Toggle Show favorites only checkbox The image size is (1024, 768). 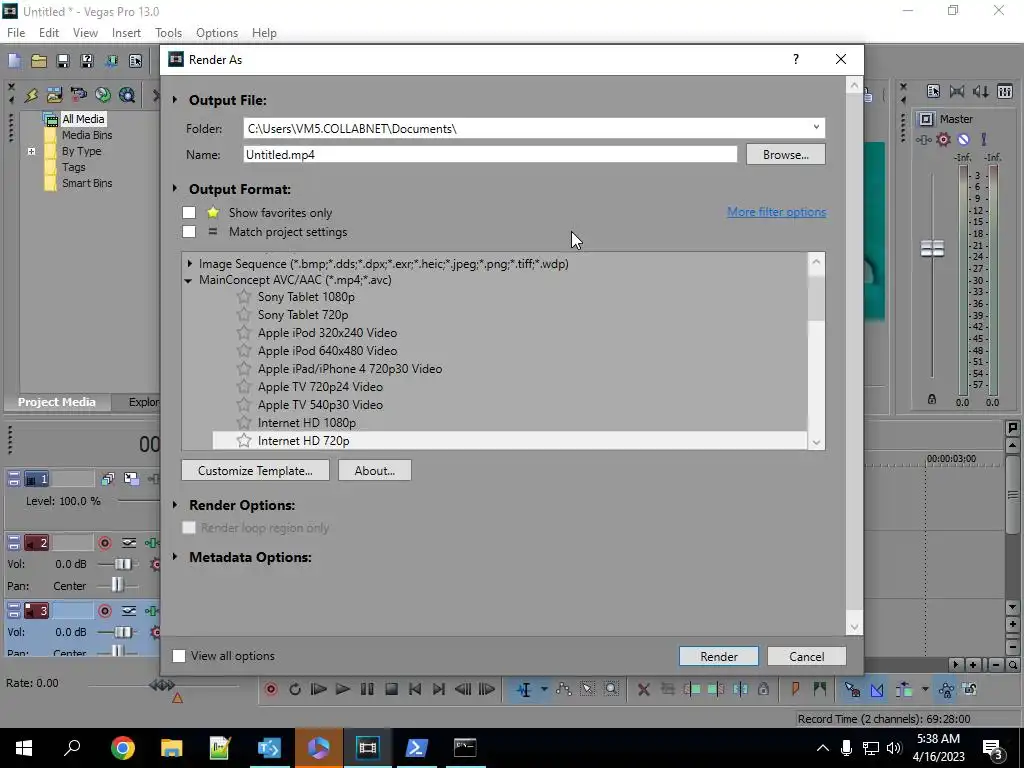click(x=189, y=213)
